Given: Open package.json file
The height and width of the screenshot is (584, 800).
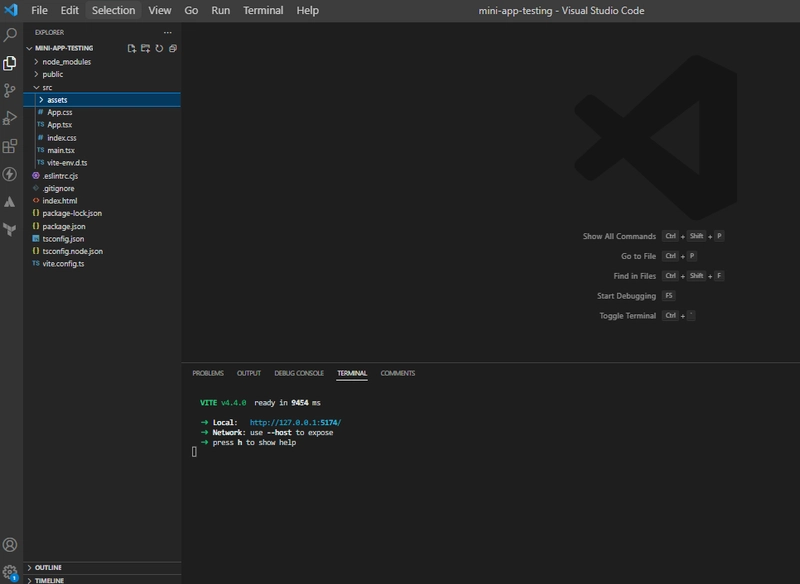Looking at the screenshot, I should coord(102,226).
